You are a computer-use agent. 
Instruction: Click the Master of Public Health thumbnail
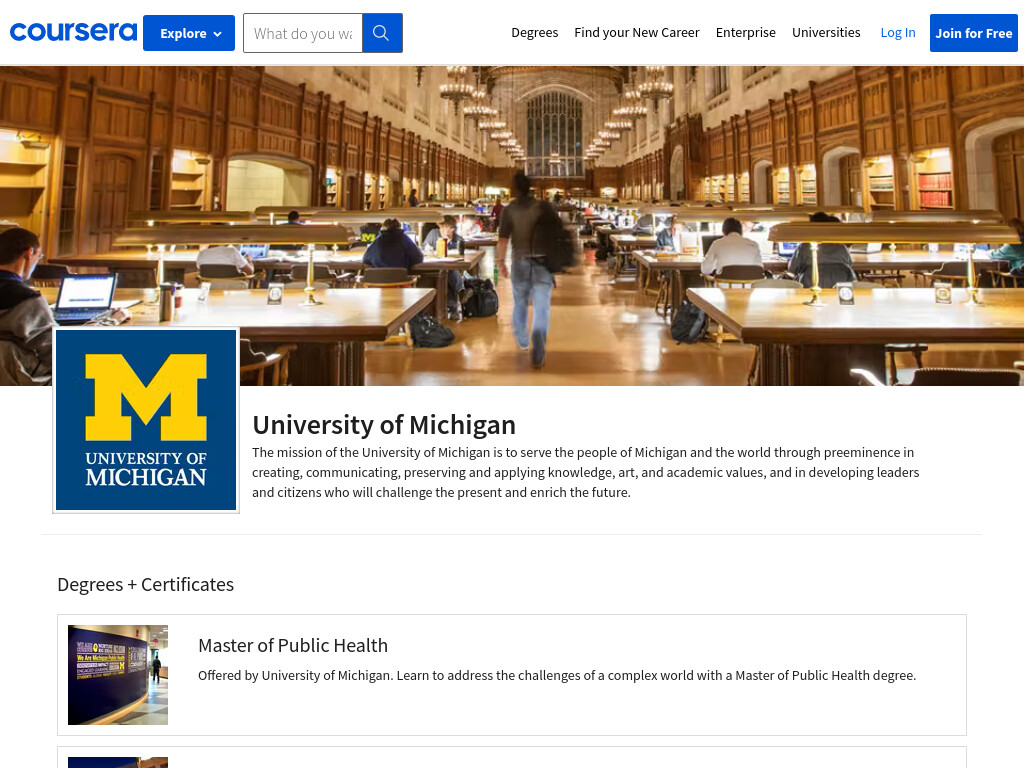(118, 675)
